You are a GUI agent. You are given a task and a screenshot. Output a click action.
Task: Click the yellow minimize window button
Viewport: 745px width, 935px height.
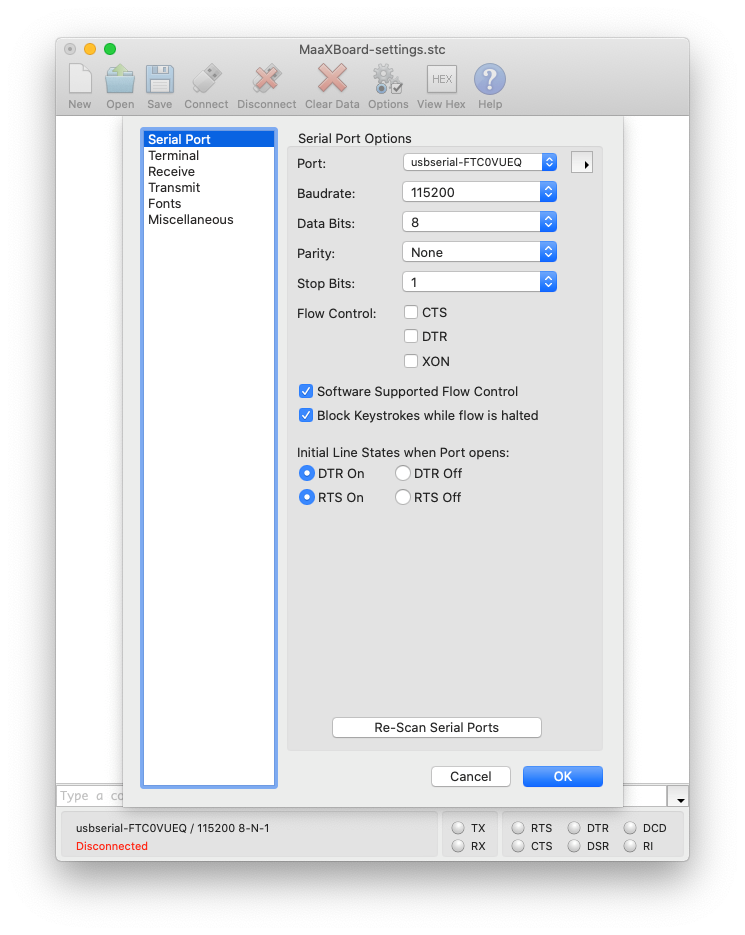click(x=90, y=49)
